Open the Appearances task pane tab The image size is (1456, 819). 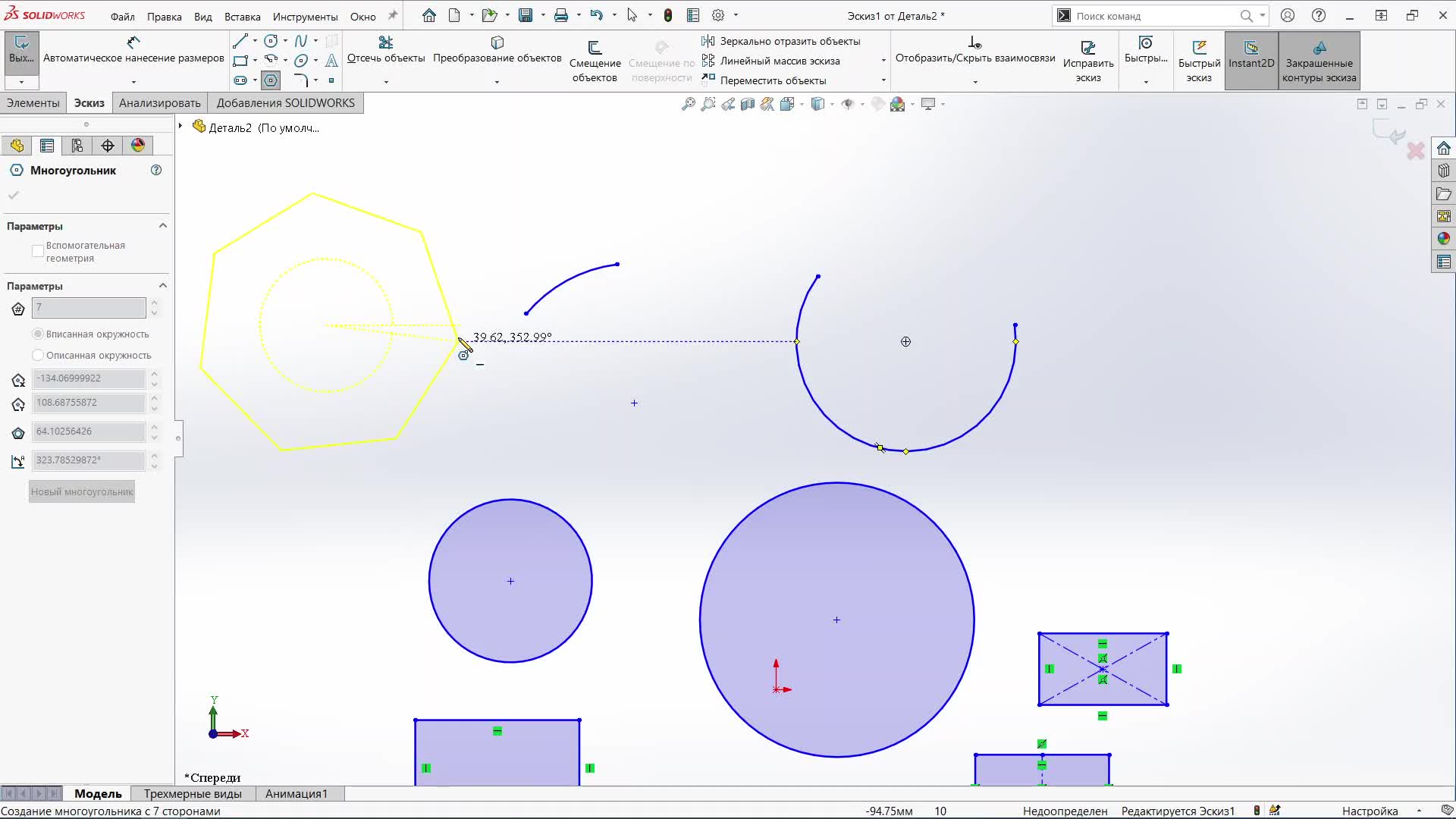point(1444,239)
